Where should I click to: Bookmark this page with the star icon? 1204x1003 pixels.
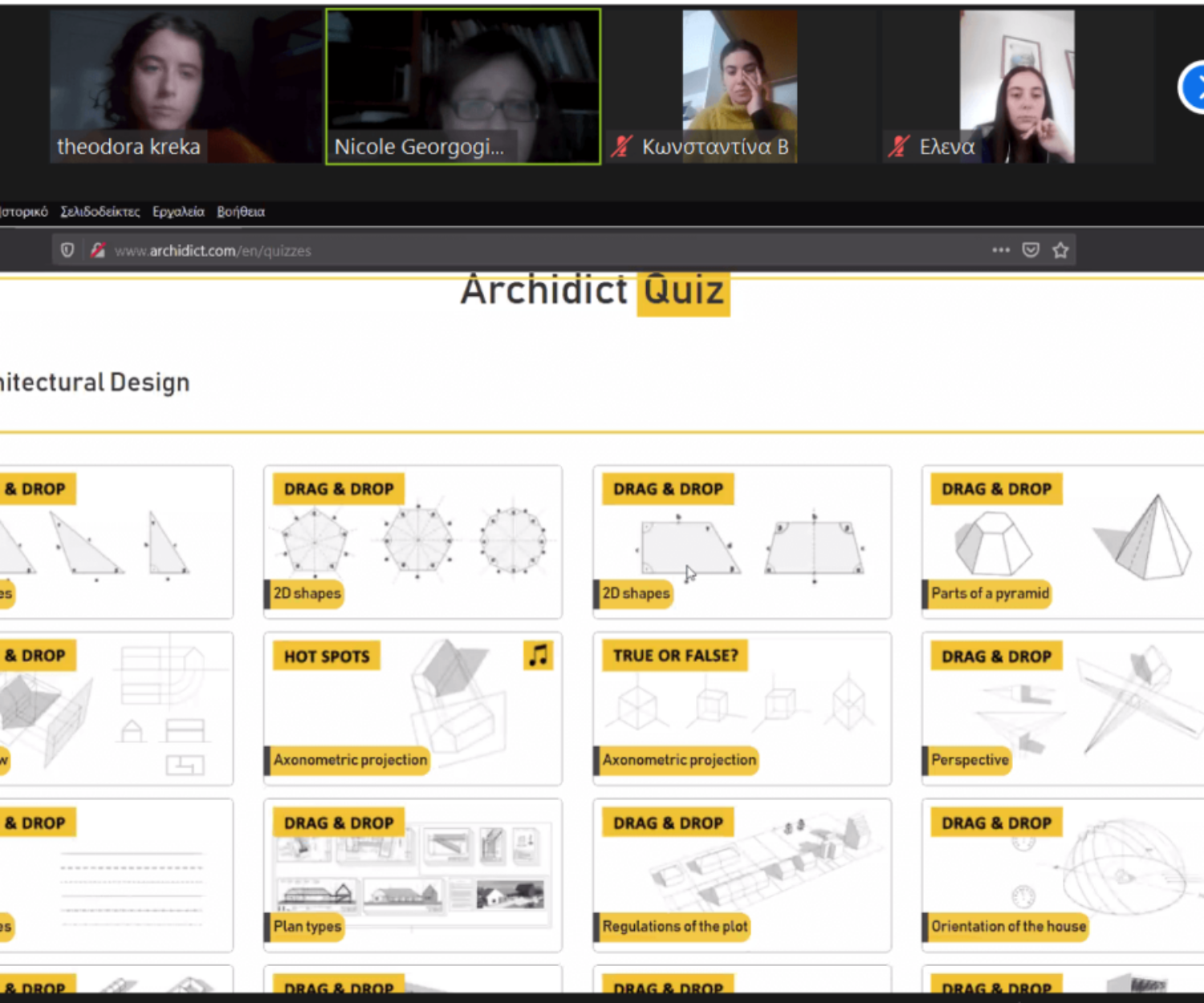[1060, 250]
